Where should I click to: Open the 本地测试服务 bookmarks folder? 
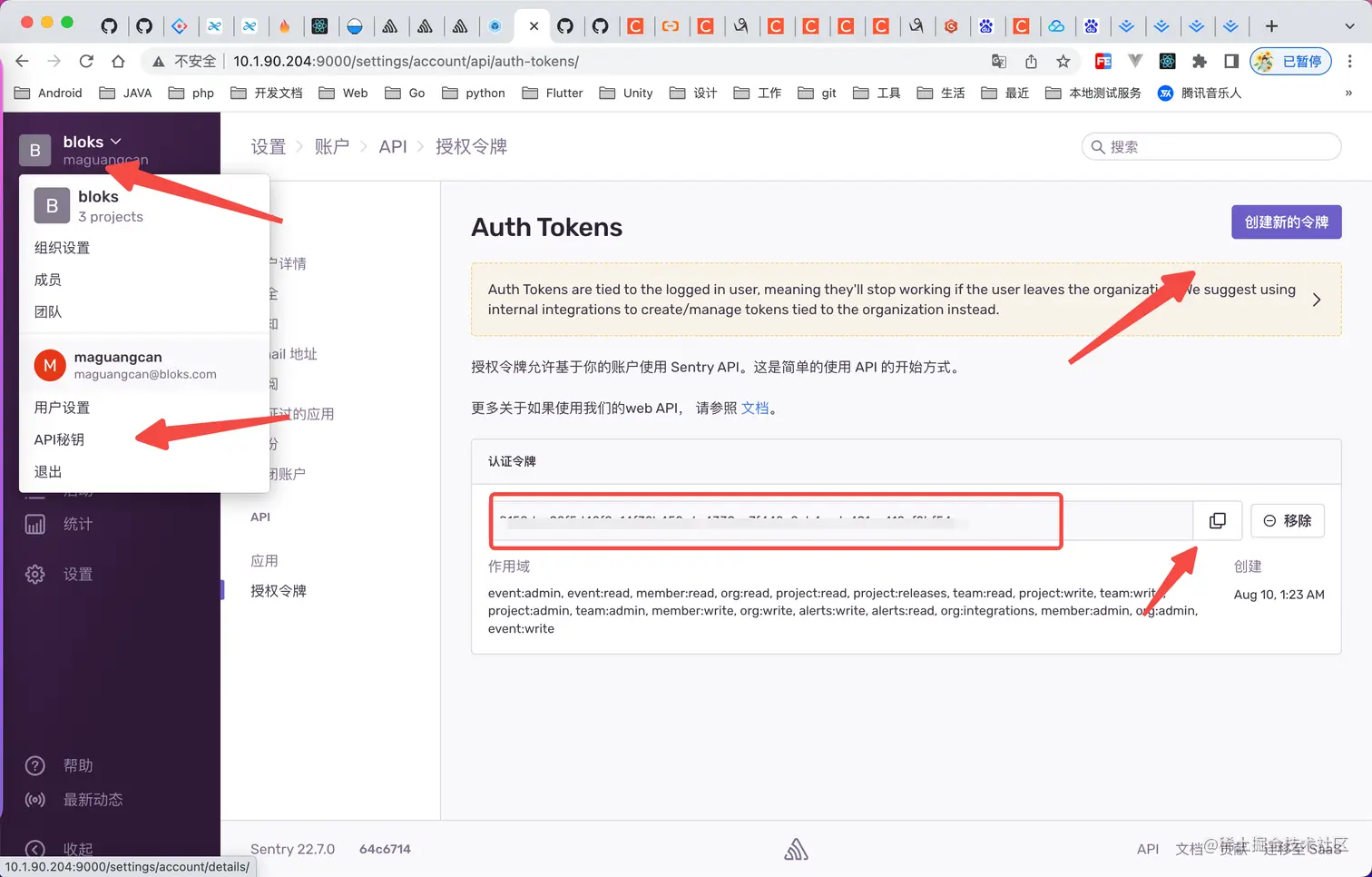[x=1093, y=93]
